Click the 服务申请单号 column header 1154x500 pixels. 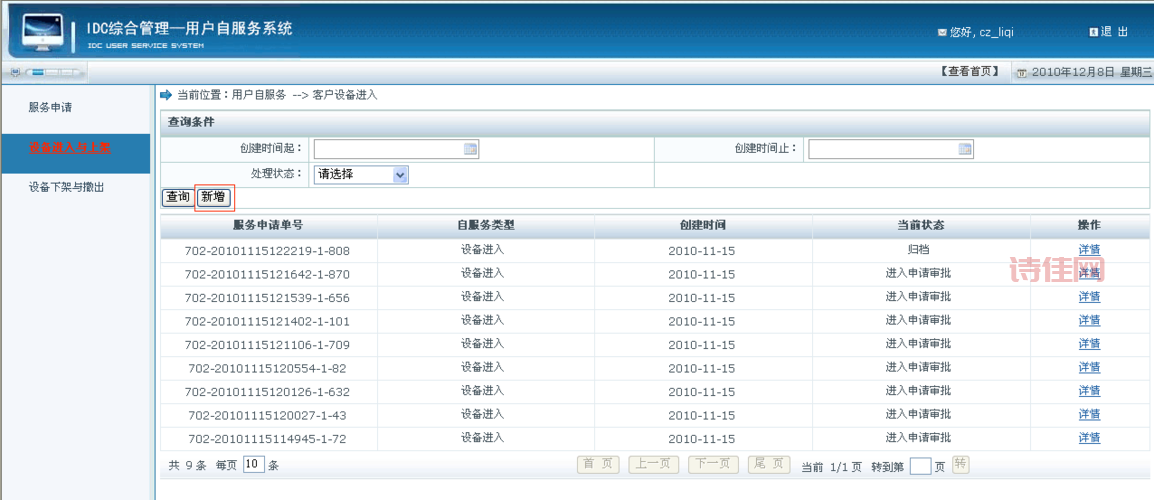click(268, 226)
